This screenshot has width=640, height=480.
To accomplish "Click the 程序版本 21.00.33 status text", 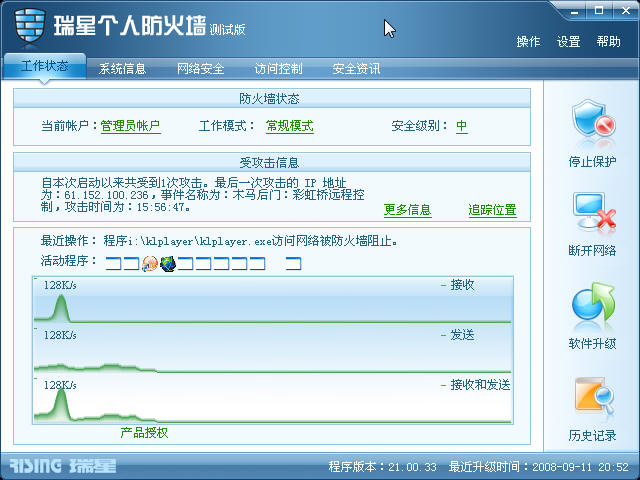I will (382, 467).
